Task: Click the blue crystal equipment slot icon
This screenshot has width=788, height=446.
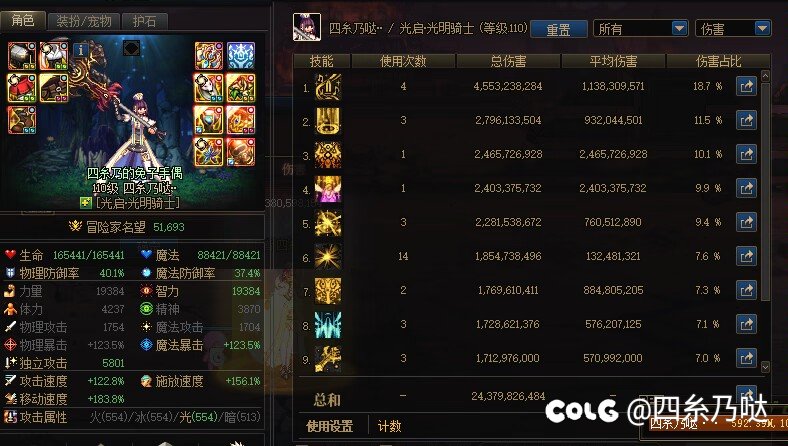Action: click(x=241, y=55)
